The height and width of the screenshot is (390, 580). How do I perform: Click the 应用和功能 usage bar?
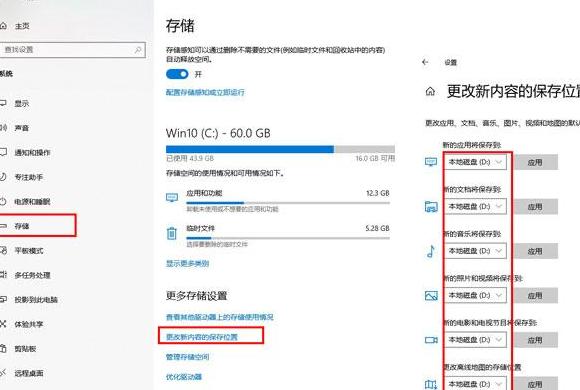pos(288,203)
